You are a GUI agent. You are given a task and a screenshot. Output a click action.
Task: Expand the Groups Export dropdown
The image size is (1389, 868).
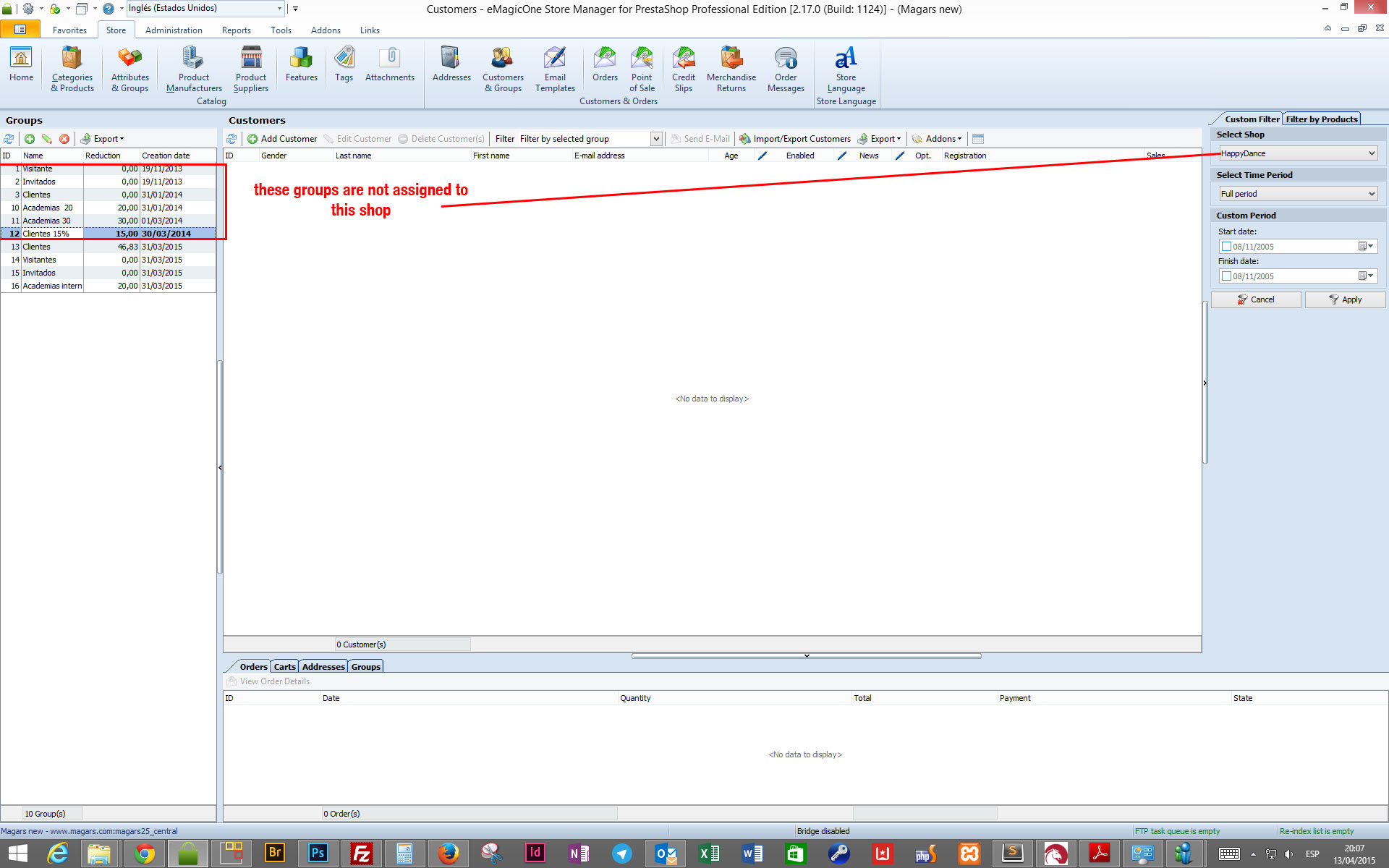102,139
